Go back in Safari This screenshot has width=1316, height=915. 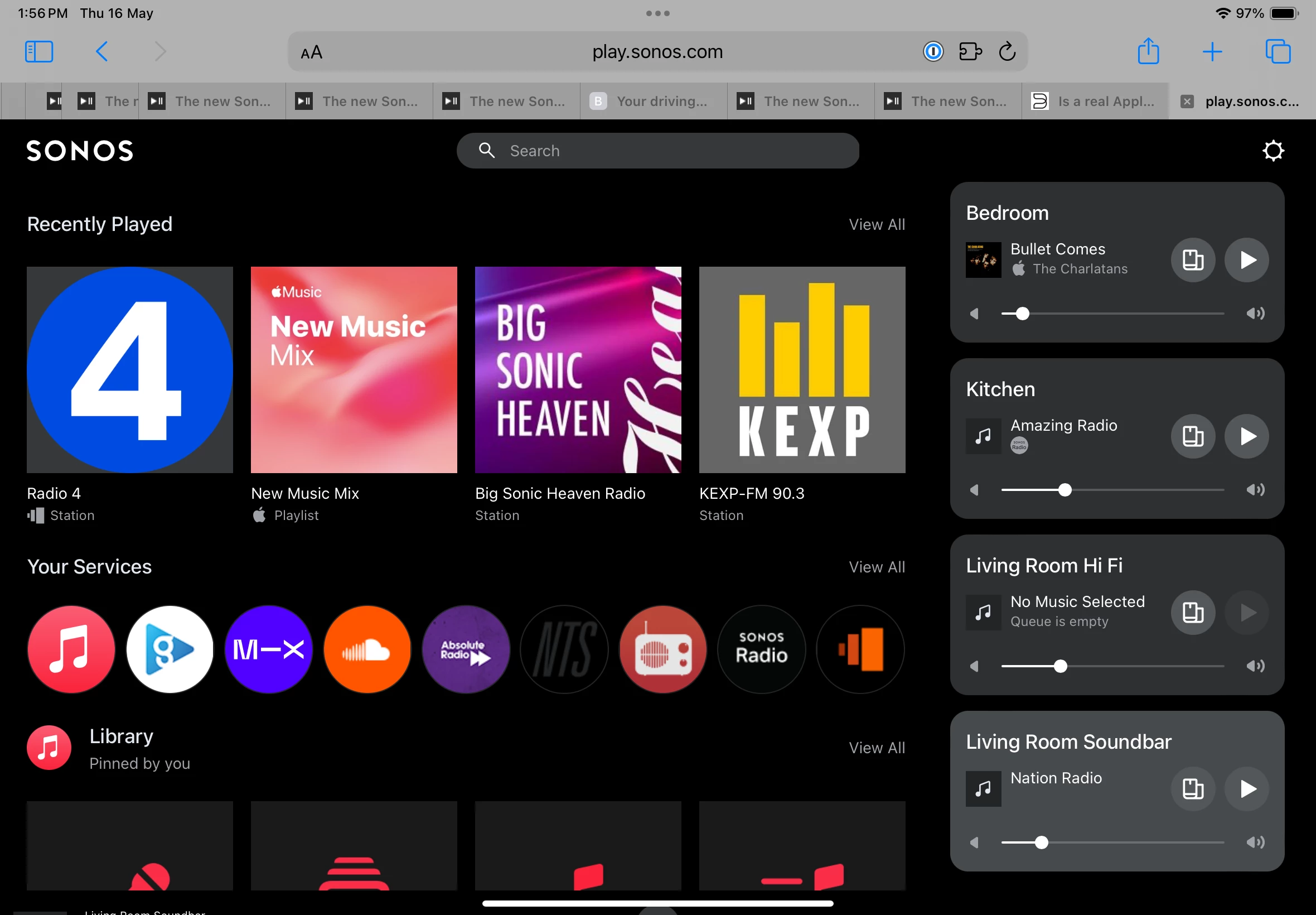click(102, 51)
